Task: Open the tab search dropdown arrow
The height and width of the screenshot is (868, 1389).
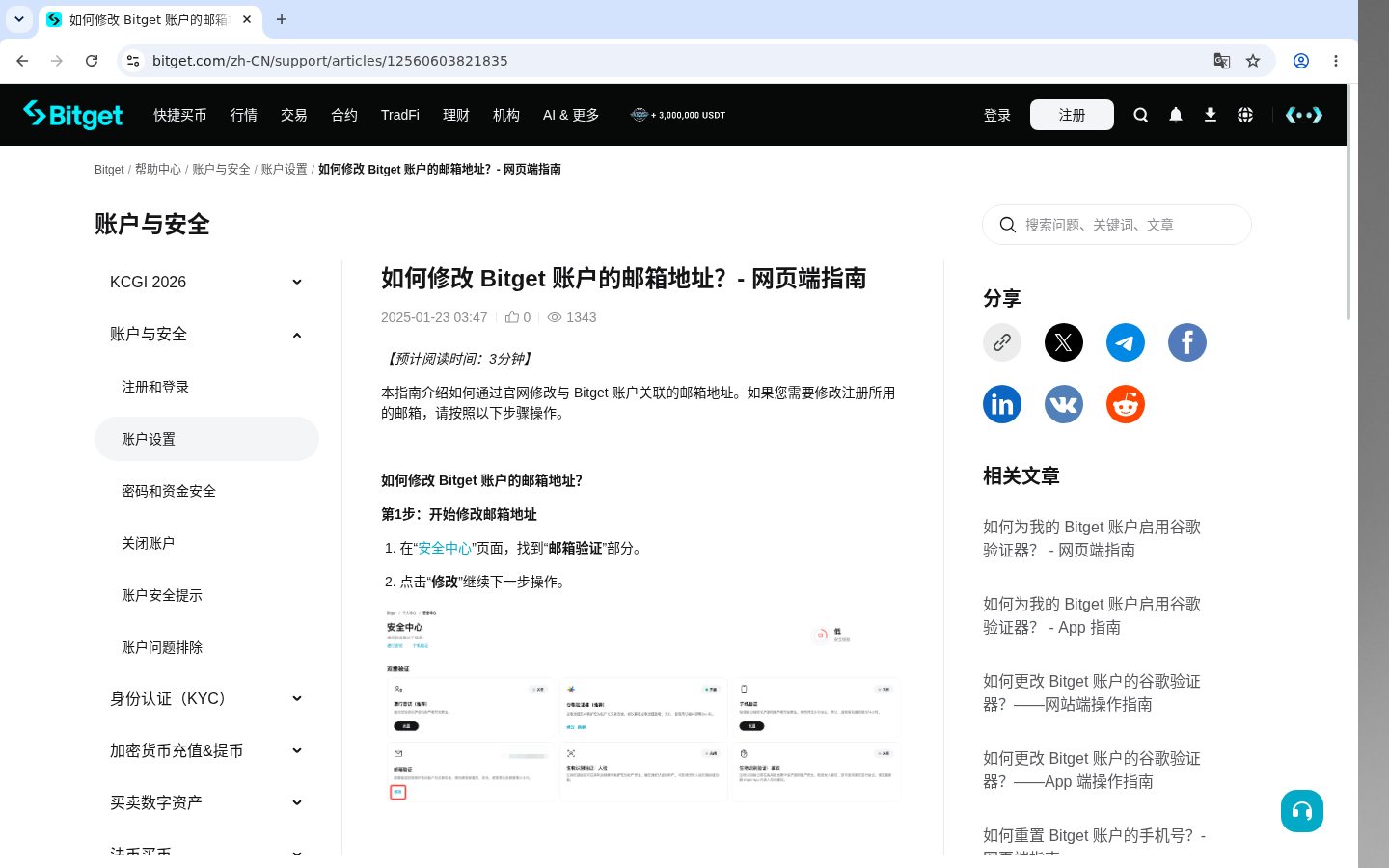Action: 19,19
